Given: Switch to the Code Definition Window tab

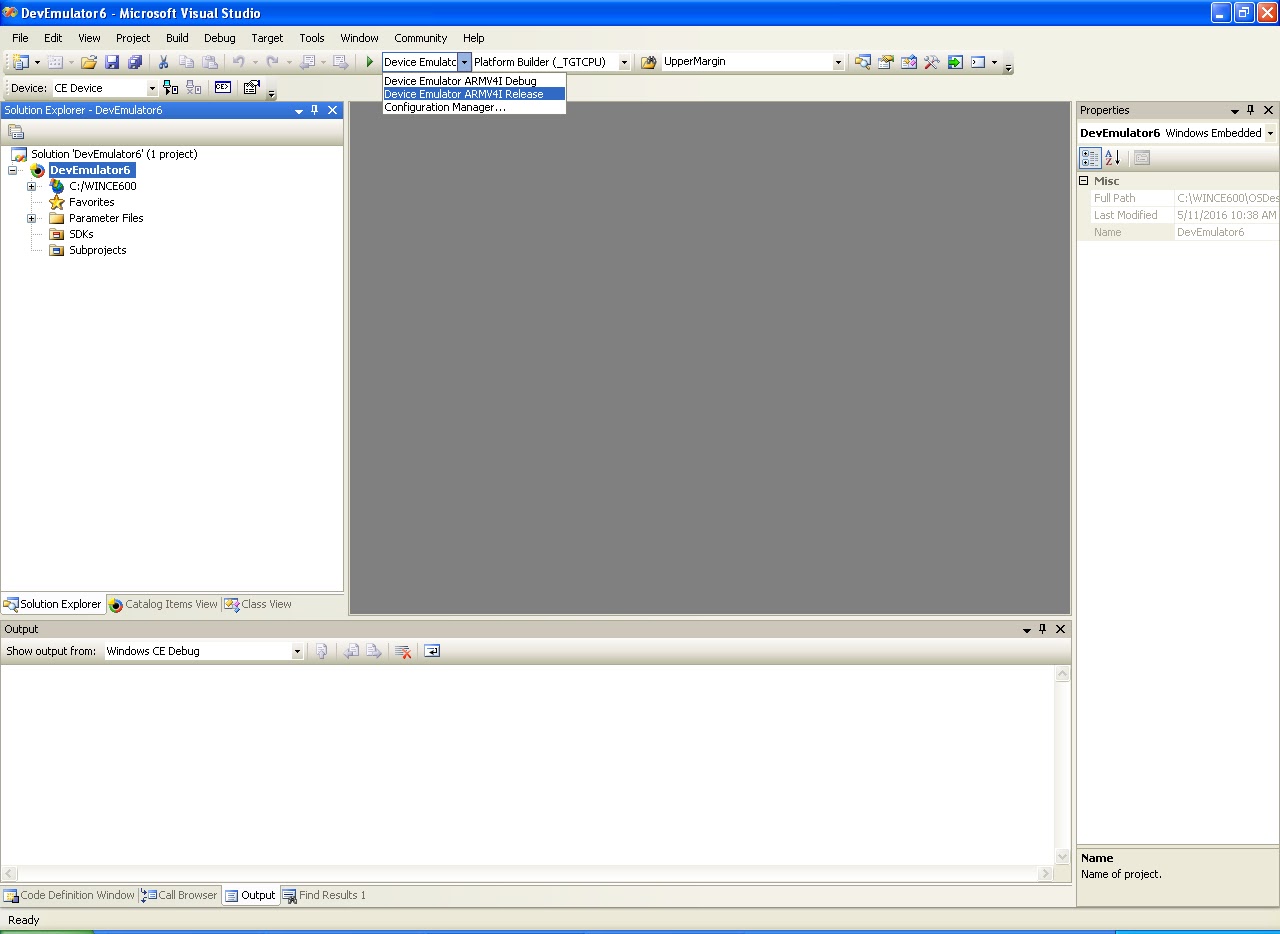Looking at the screenshot, I should pyautogui.click(x=69, y=895).
